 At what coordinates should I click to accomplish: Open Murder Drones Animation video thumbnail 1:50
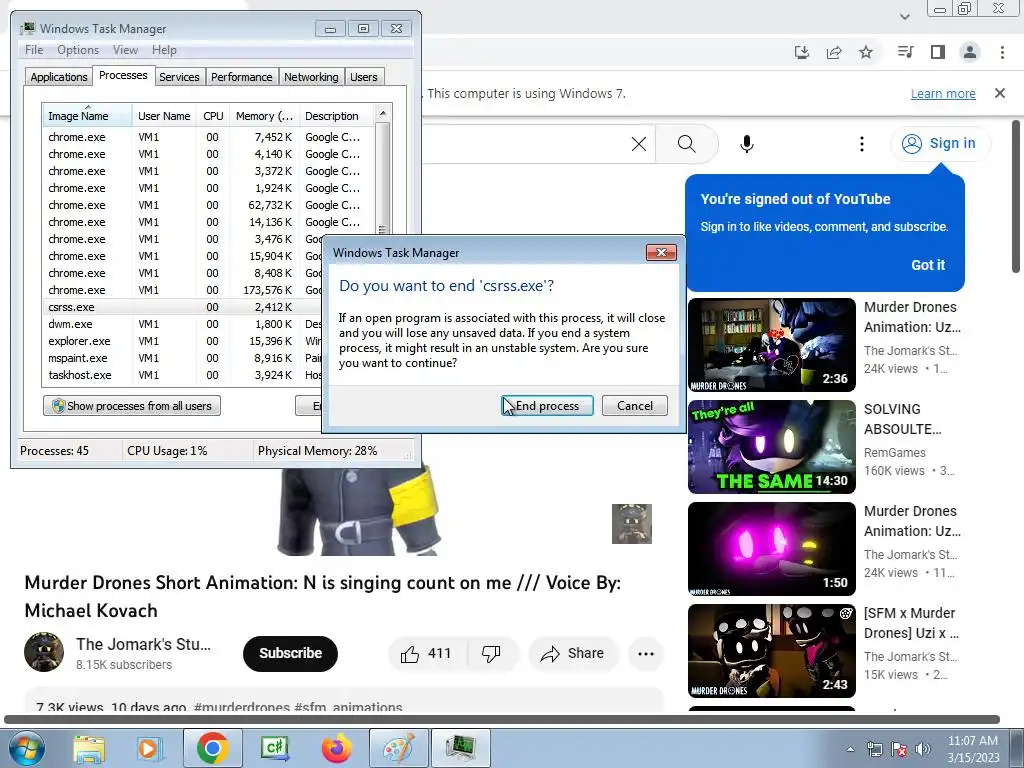point(772,549)
